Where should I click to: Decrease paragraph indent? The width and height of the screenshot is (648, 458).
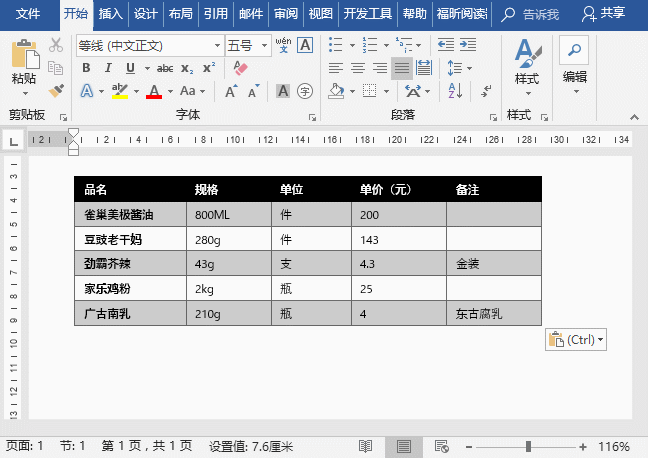(x=446, y=44)
